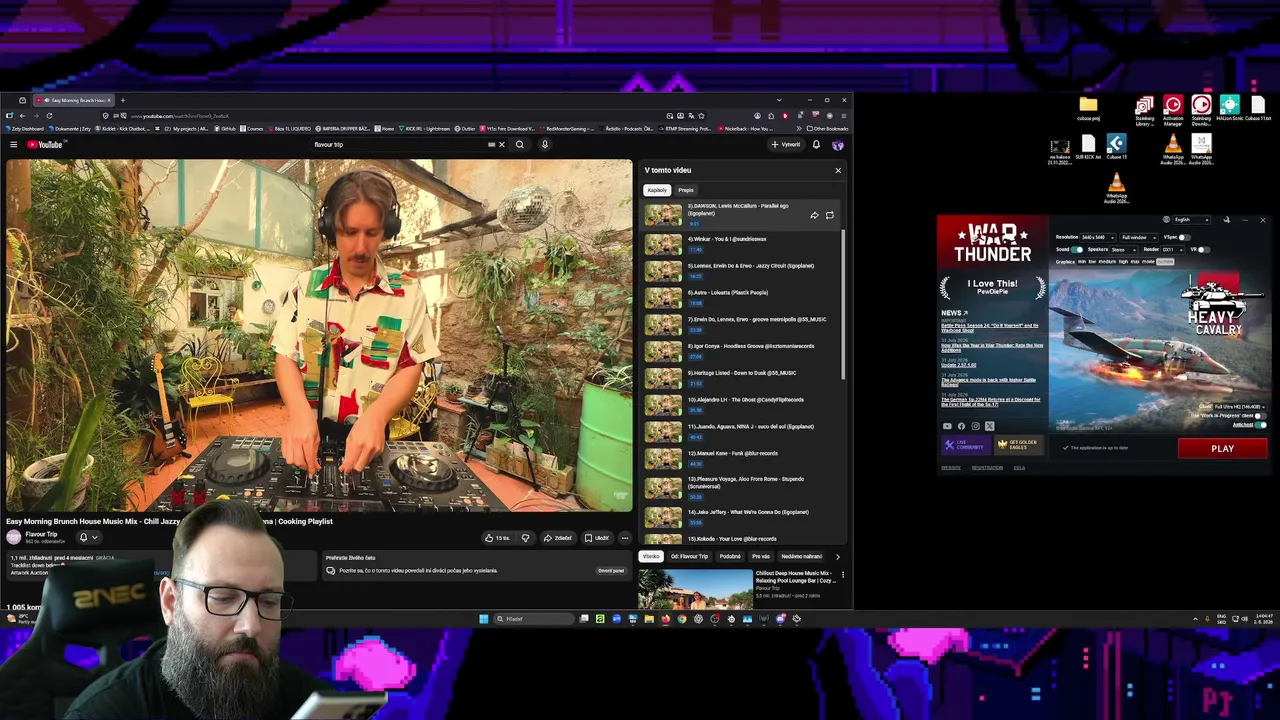Switch to the Prepis transcript chip
This screenshot has width=1280, height=720.
686,190
